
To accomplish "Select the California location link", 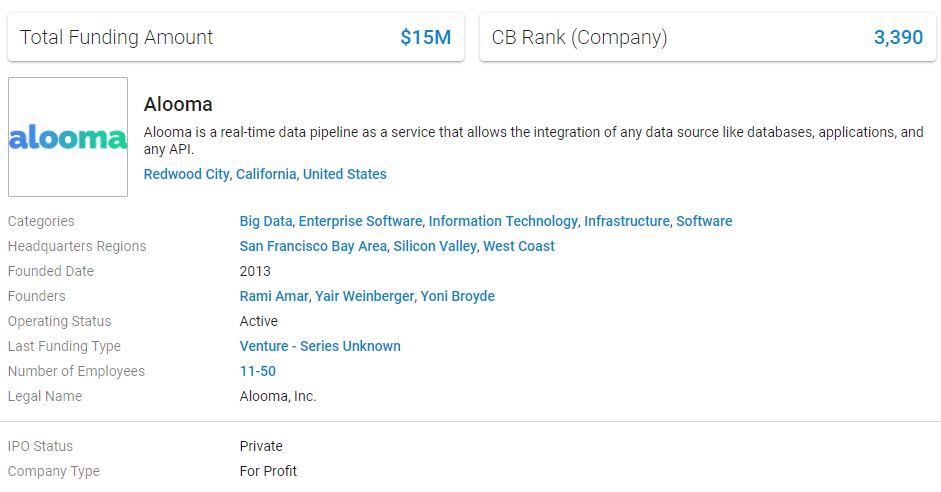I will pyautogui.click(x=266, y=174).
